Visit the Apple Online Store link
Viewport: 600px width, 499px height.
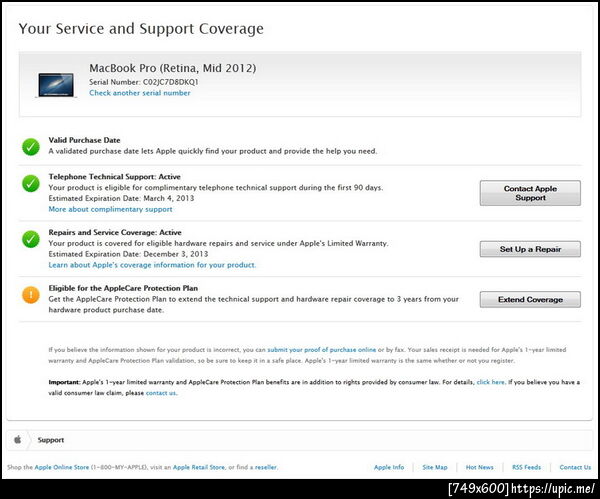pyautogui.click(x=62, y=467)
